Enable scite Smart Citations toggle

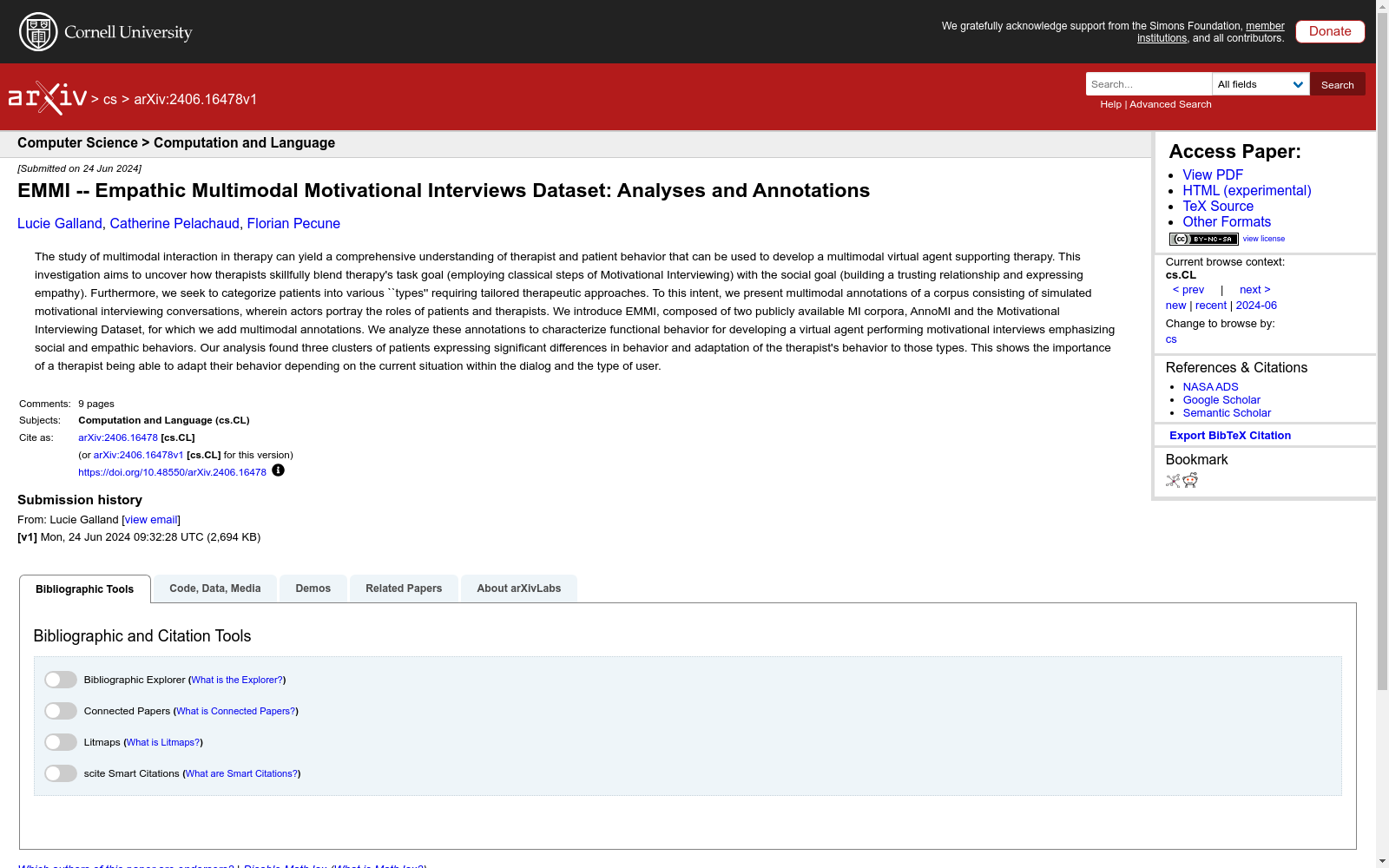(x=61, y=773)
